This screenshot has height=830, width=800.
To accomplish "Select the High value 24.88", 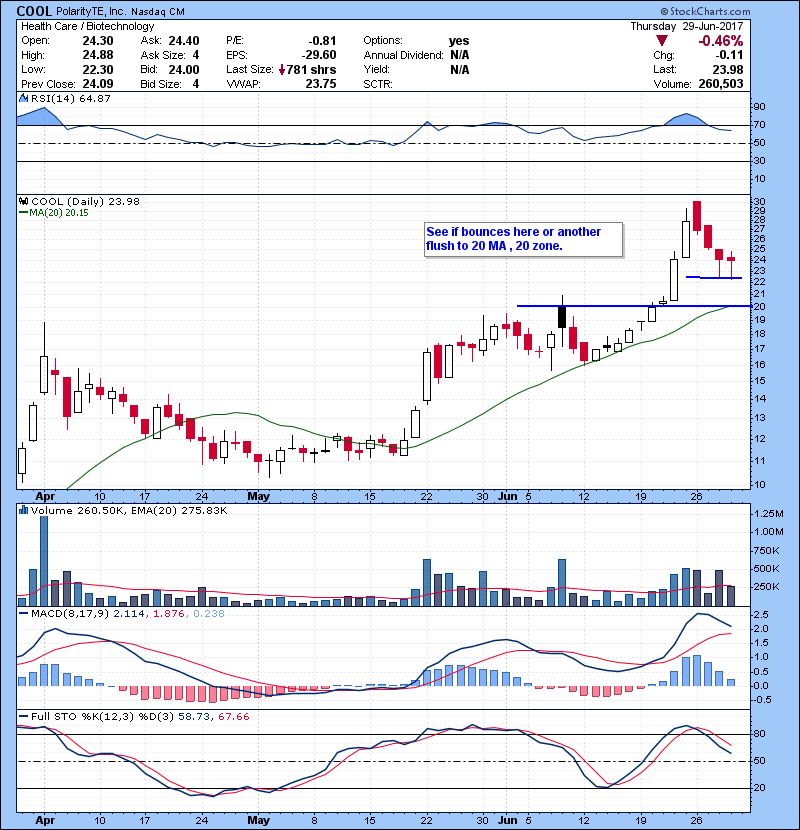I will click(x=98, y=55).
